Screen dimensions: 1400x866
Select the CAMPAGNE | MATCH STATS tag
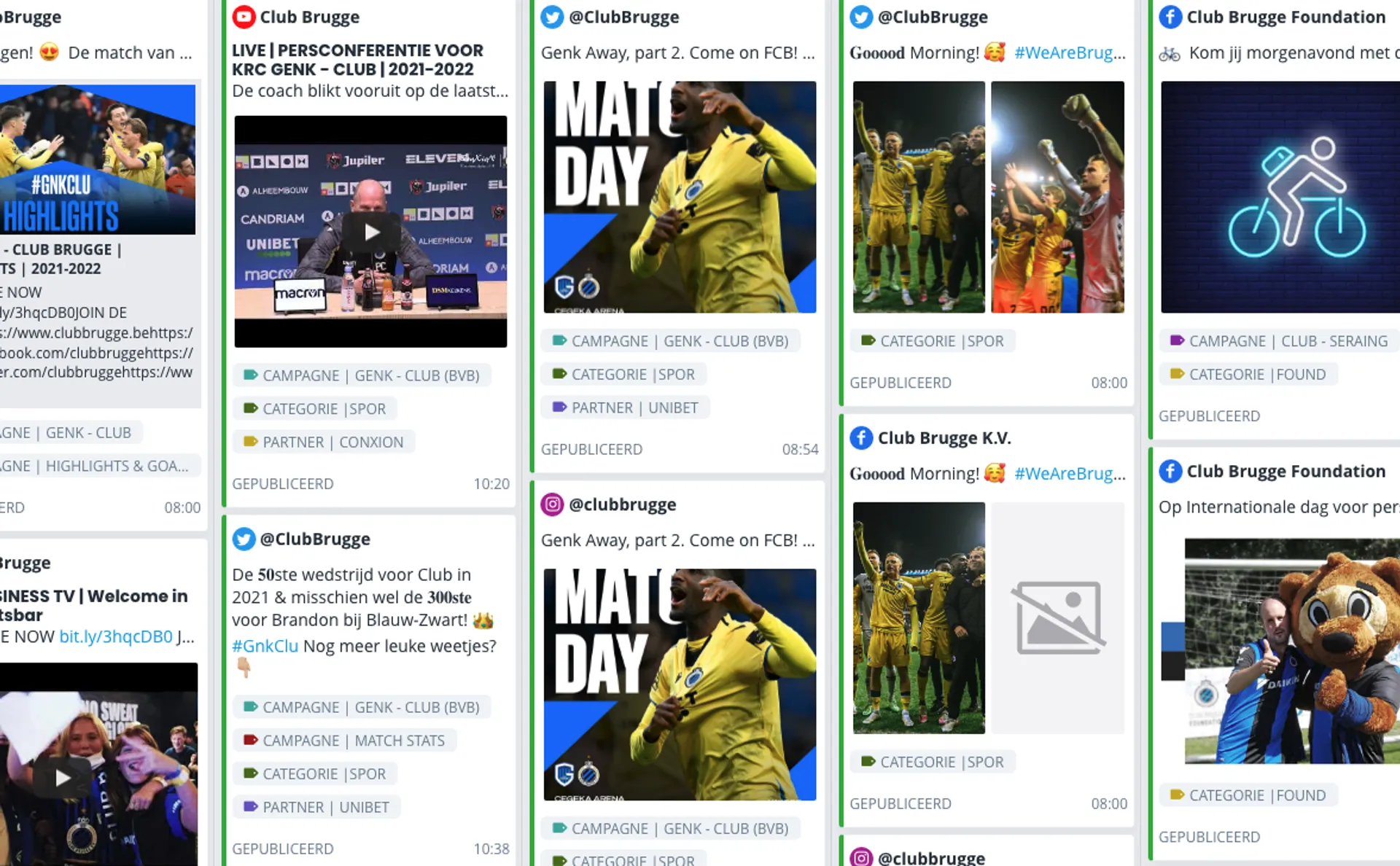pyautogui.click(x=344, y=741)
